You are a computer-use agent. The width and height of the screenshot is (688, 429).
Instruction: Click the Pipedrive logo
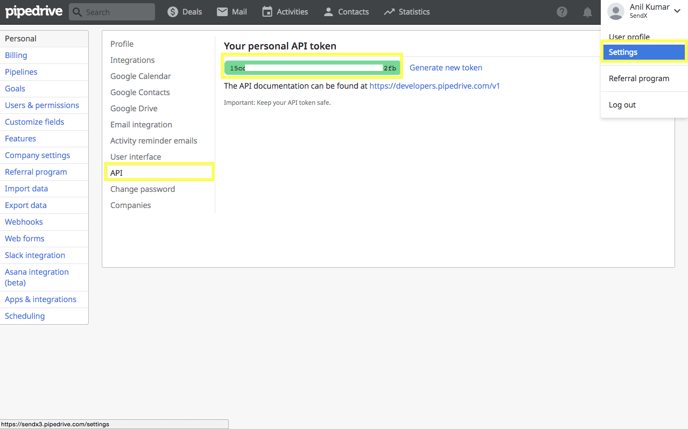pyautogui.click(x=33, y=11)
